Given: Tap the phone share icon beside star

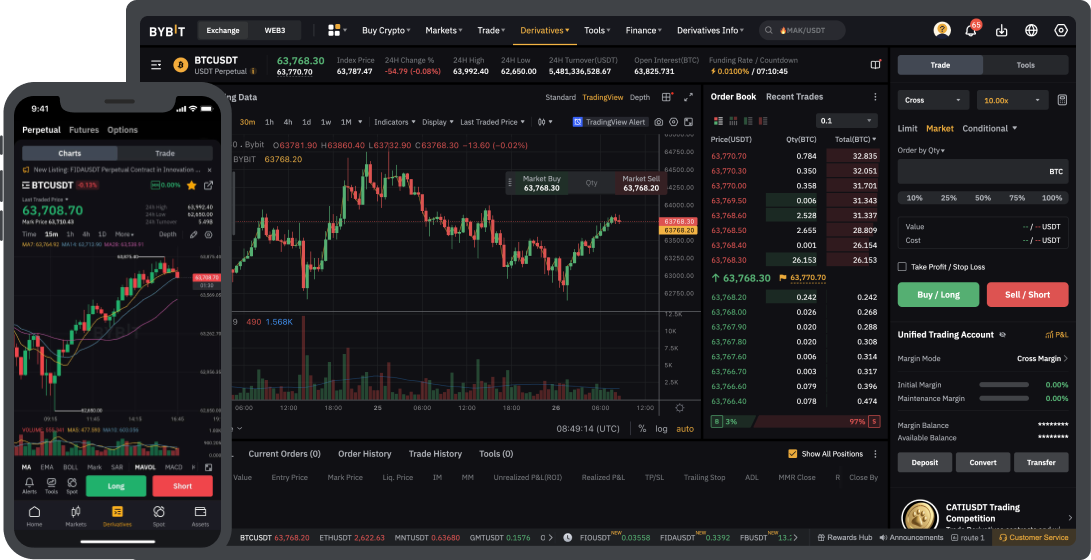Looking at the screenshot, I should (208, 185).
